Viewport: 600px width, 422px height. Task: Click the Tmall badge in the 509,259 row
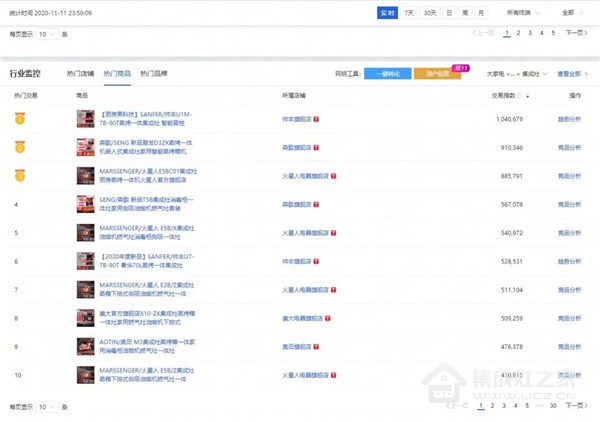[328, 318]
